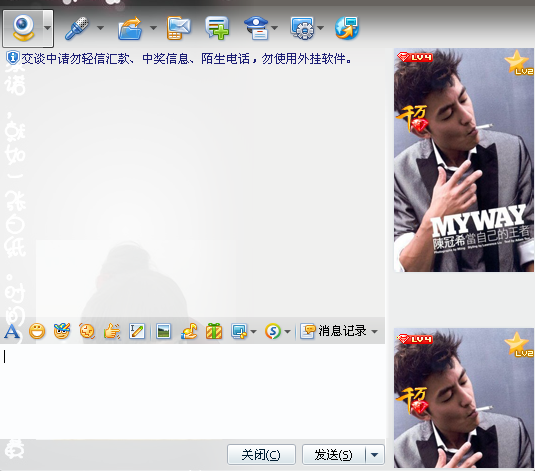Open the handwriting pencil input tool
The width and height of the screenshot is (535, 471).
pyautogui.click(x=137, y=331)
